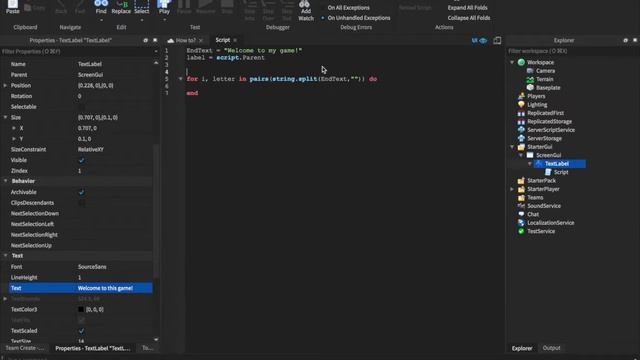Collapse the ScreenGui tree node
Image resolution: width=640 pixels, height=360 pixels.
(521, 156)
